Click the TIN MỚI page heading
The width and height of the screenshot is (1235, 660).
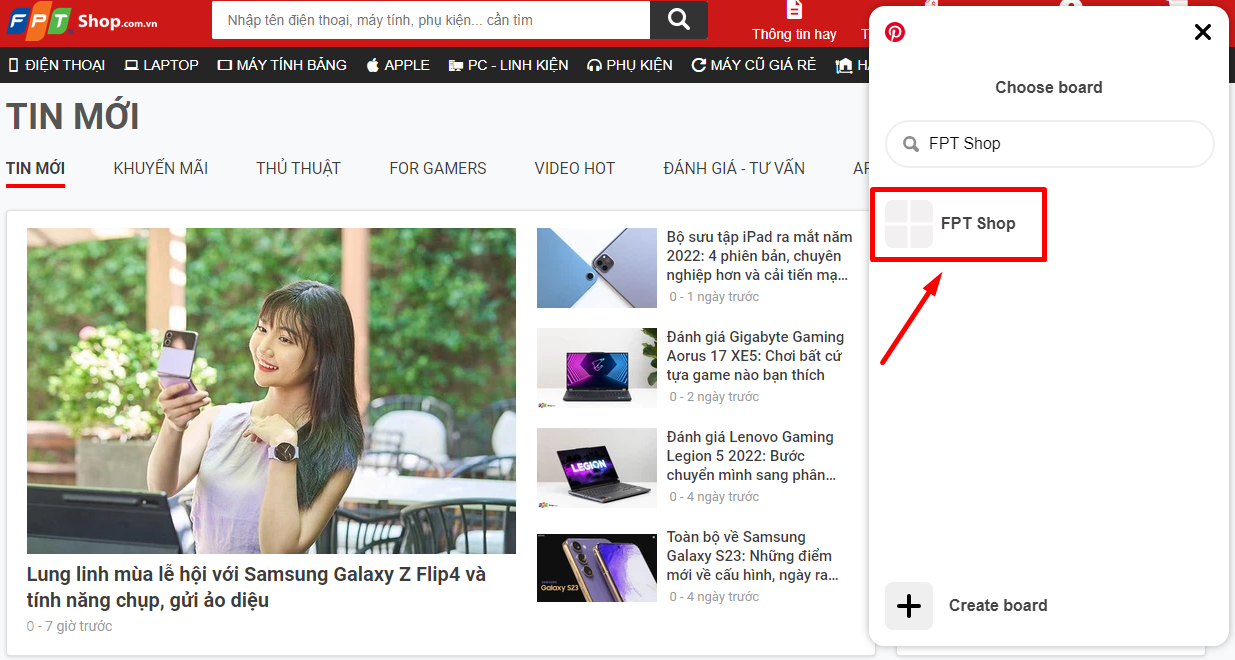[73, 117]
